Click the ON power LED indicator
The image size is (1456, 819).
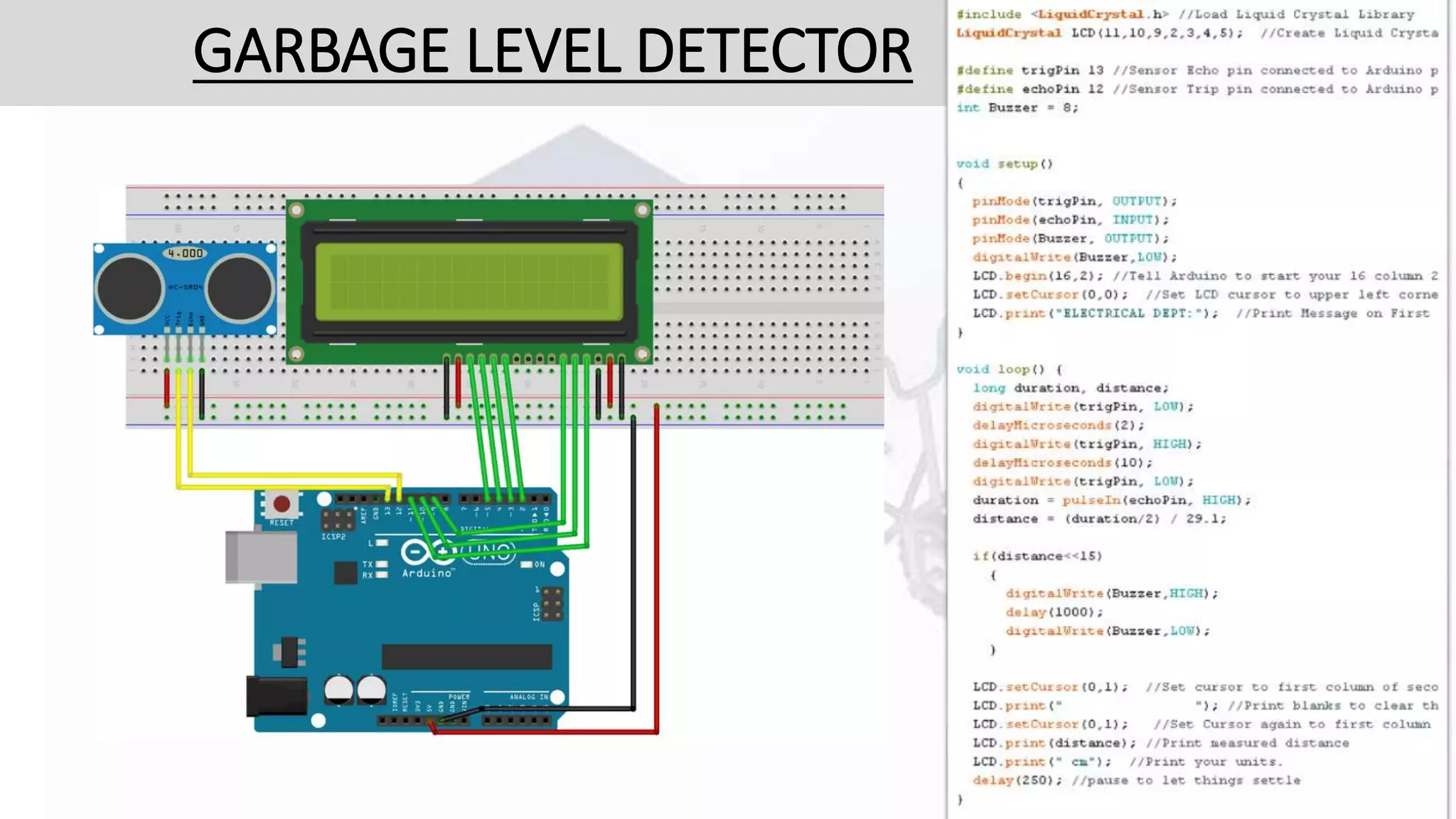coord(527,564)
